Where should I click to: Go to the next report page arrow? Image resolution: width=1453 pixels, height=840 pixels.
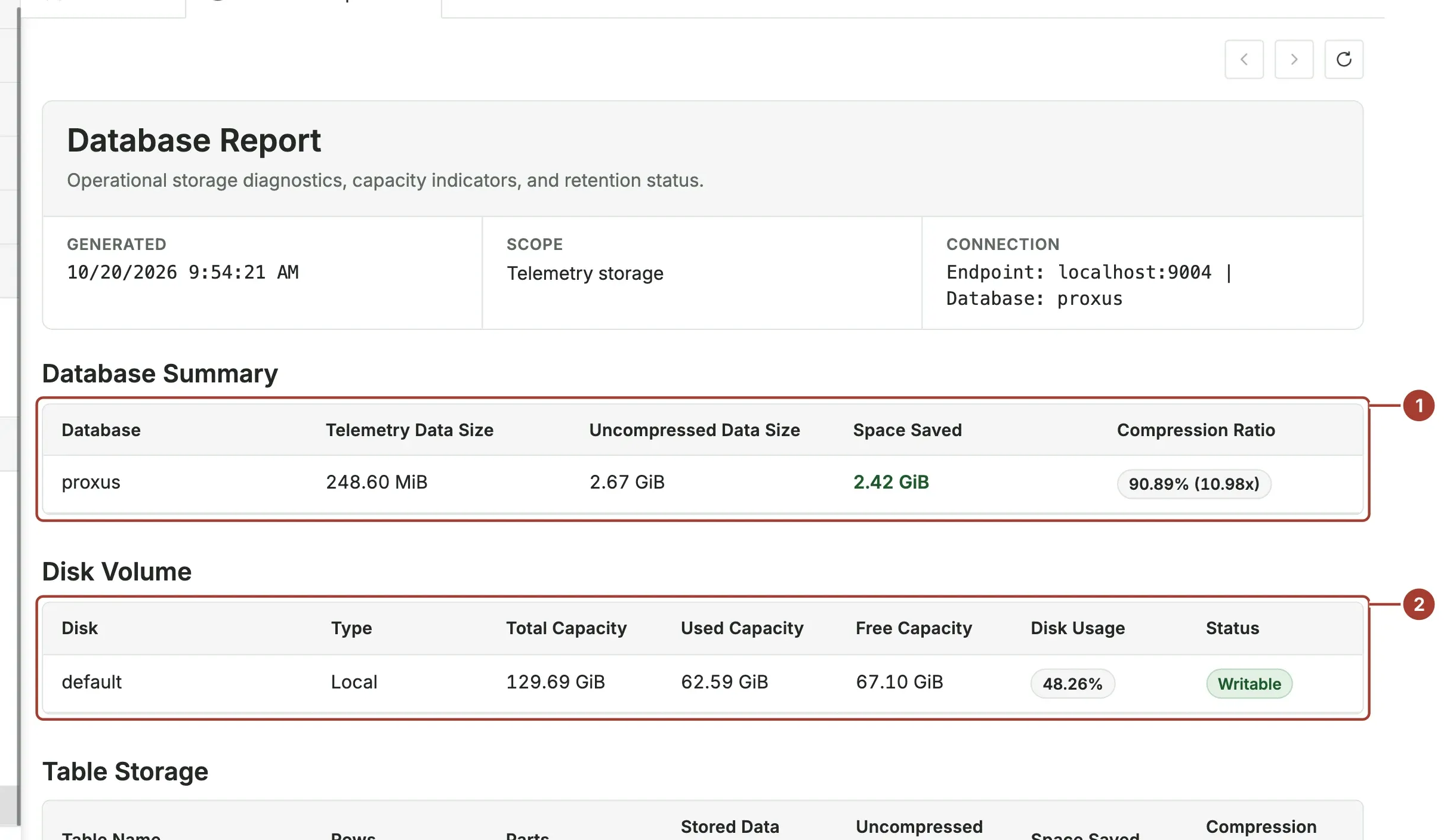point(1294,60)
